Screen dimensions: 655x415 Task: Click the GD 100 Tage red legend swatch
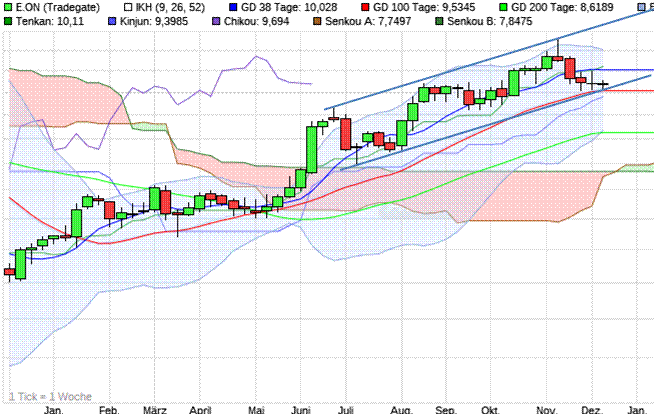click(x=365, y=8)
